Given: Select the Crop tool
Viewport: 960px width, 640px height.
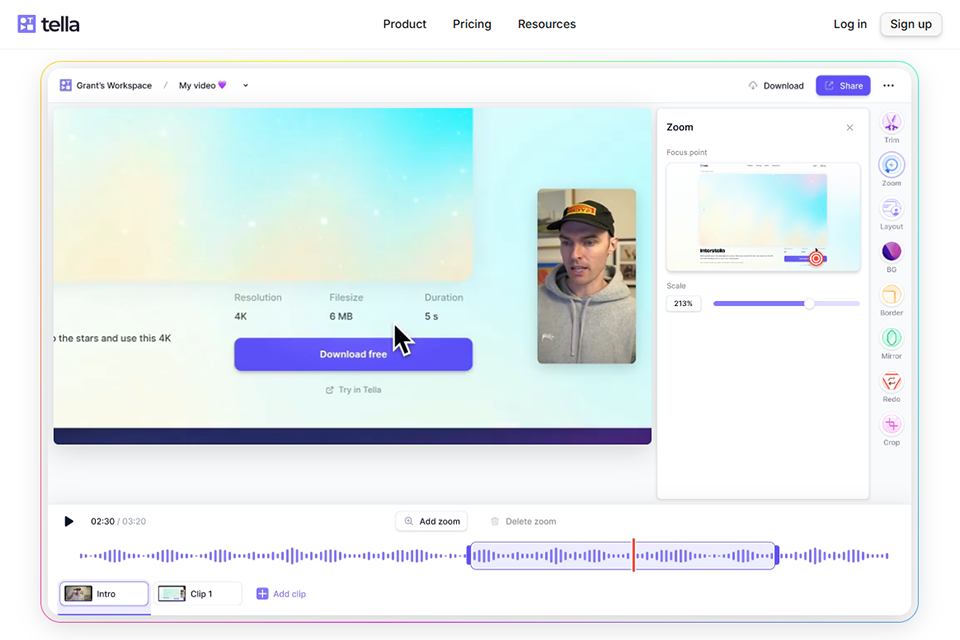Looking at the screenshot, I should click(x=891, y=425).
